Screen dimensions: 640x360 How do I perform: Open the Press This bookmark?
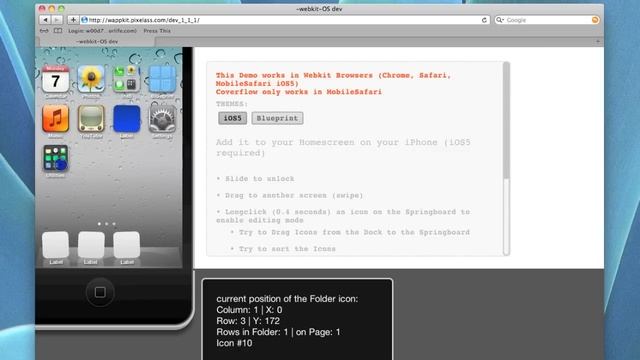coord(157,31)
